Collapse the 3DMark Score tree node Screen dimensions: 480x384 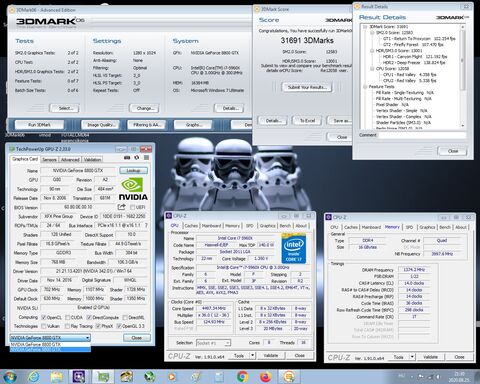[x=365, y=27]
